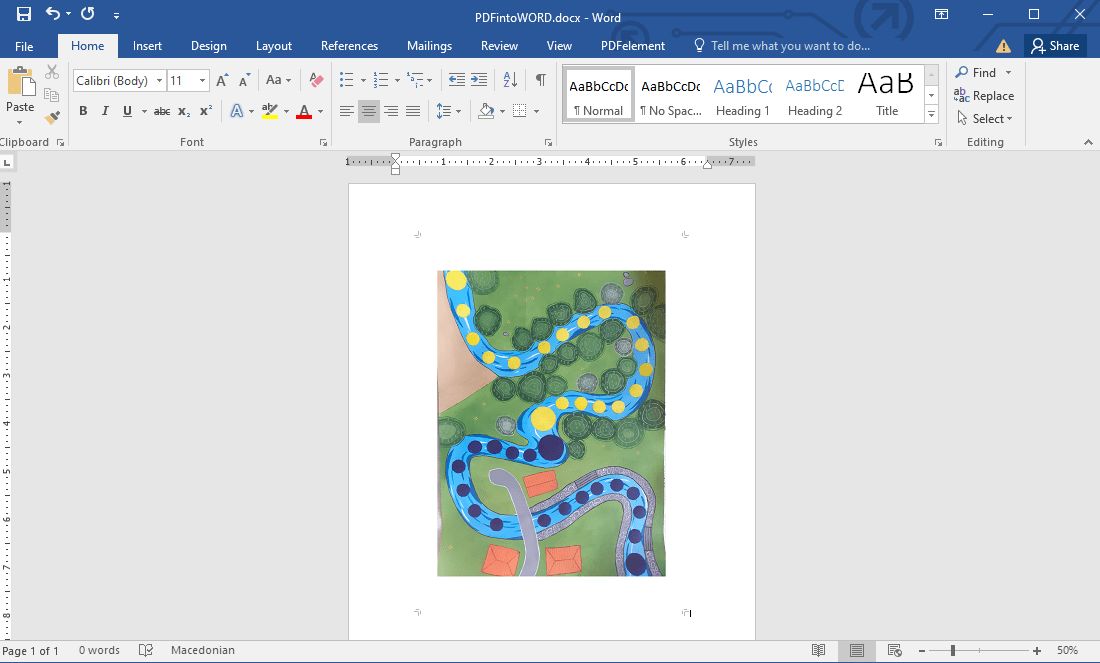Apply Subscript formatting
Screen dimensions: 1100x663
pos(182,110)
